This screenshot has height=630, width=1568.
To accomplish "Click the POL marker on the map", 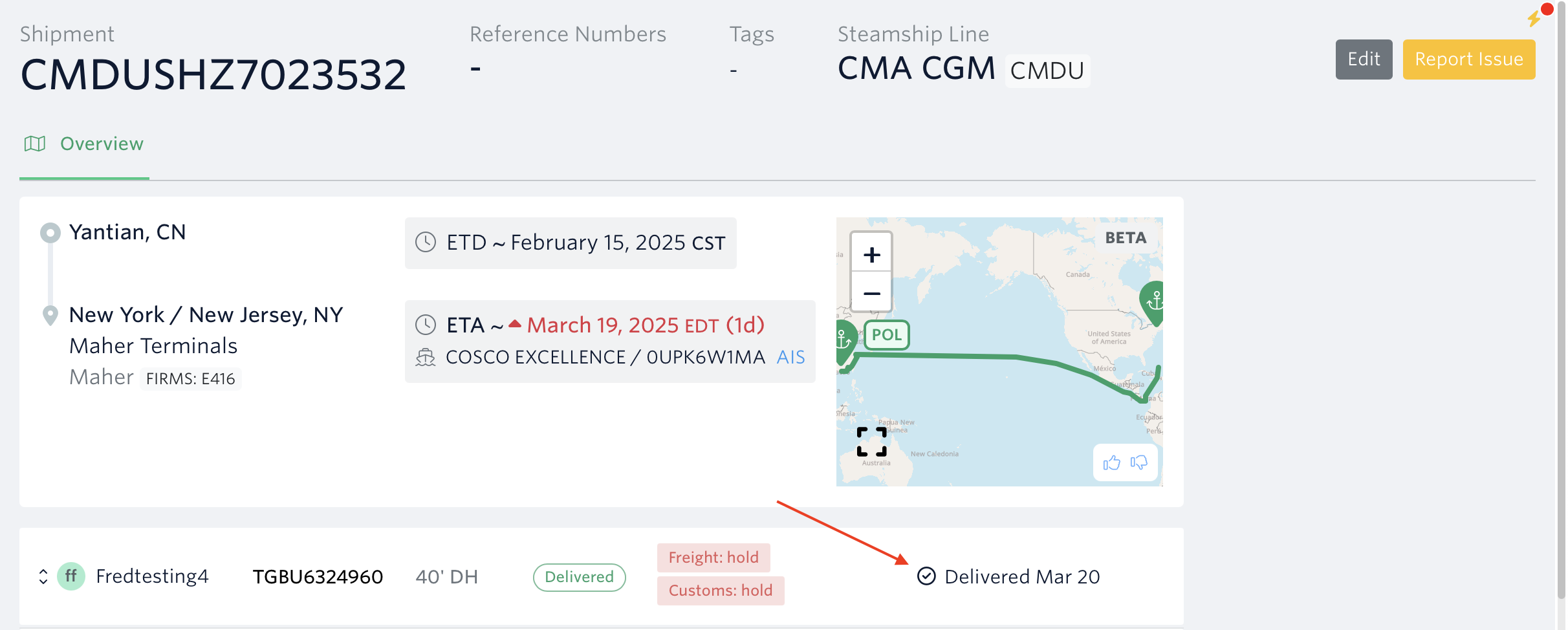I will (886, 335).
